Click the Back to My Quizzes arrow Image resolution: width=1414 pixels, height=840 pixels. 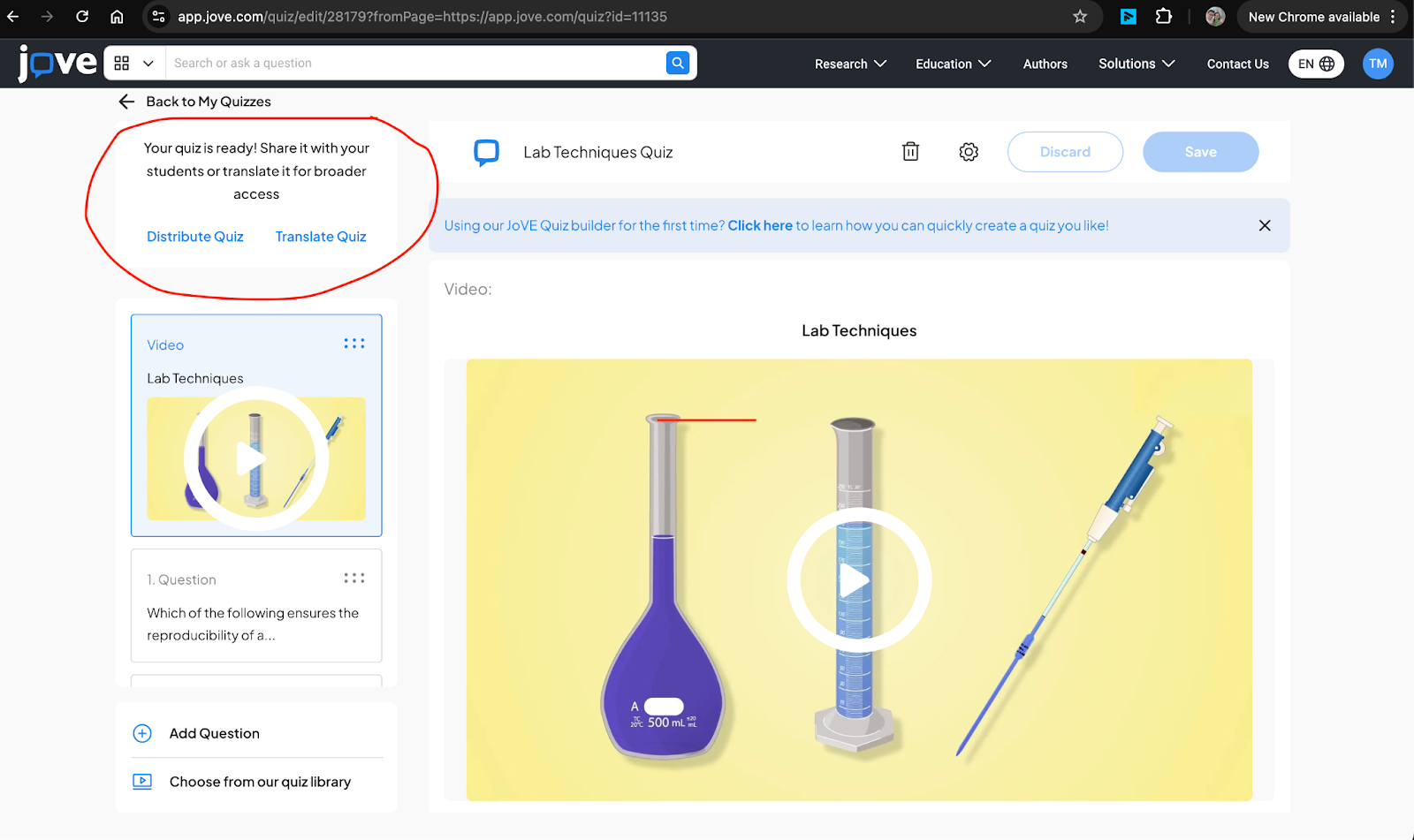point(126,102)
